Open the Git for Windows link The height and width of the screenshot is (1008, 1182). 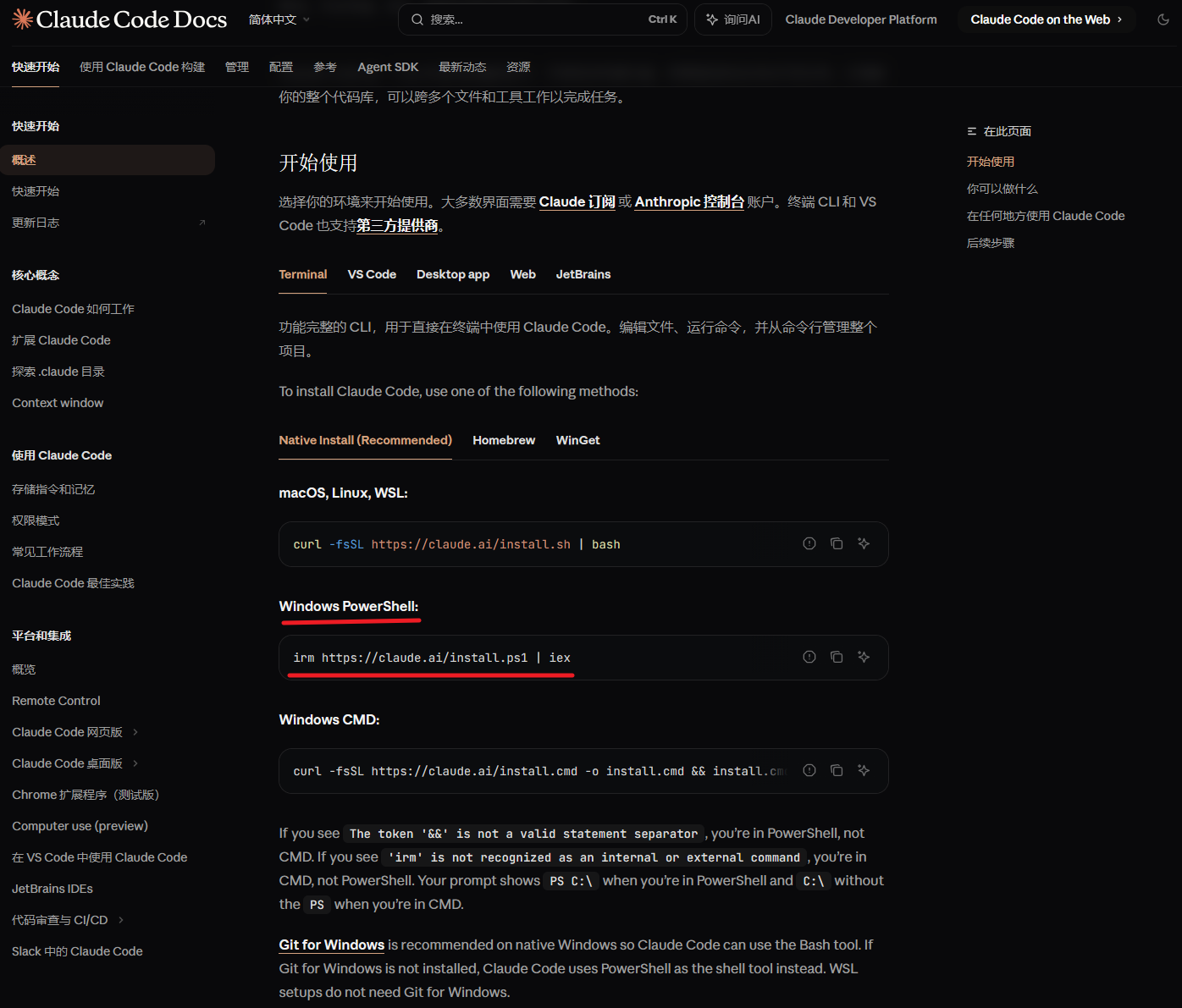(332, 945)
